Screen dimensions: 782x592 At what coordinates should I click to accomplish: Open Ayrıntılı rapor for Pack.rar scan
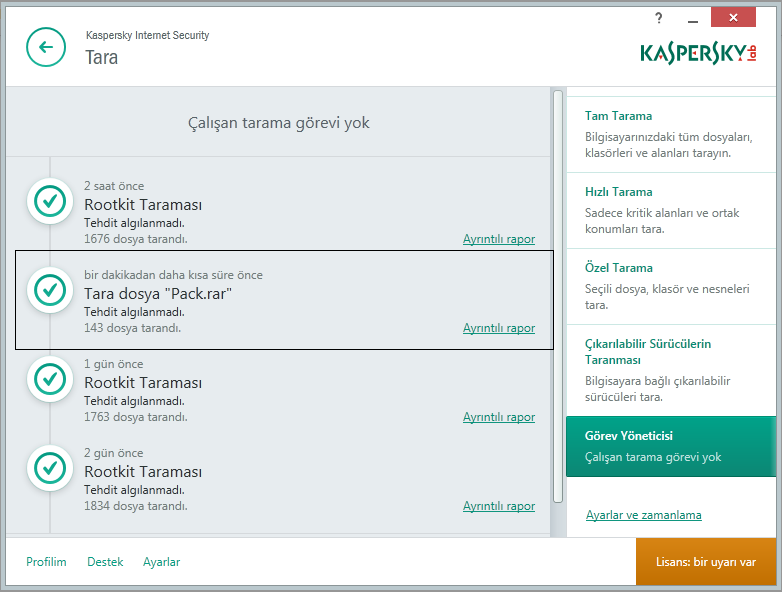click(x=499, y=328)
